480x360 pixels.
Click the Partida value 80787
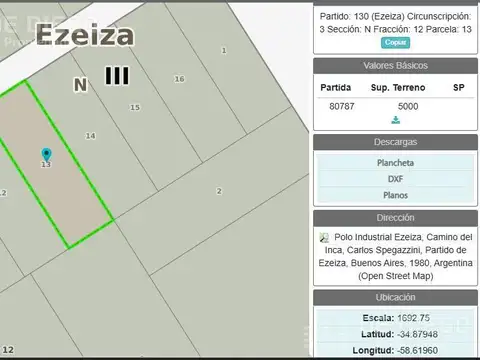click(x=342, y=106)
